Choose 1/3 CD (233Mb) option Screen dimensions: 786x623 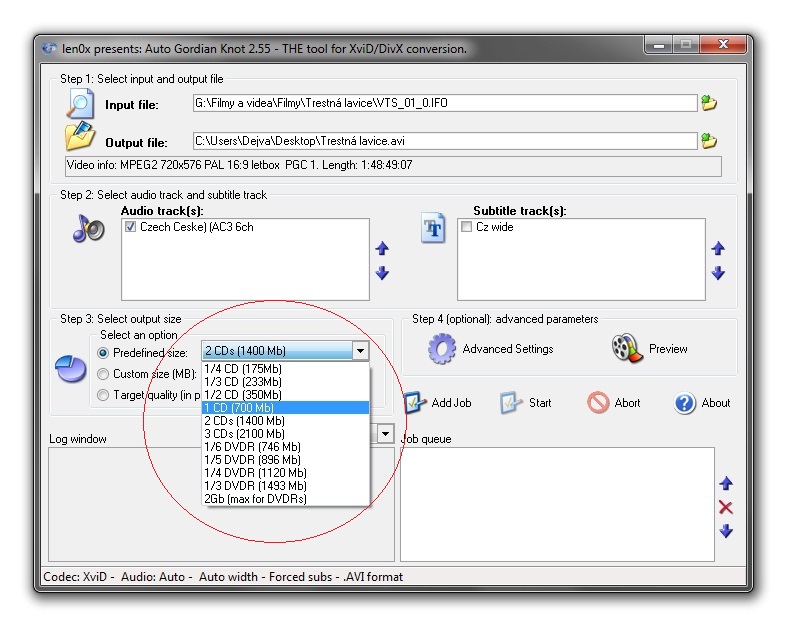(x=286, y=382)
